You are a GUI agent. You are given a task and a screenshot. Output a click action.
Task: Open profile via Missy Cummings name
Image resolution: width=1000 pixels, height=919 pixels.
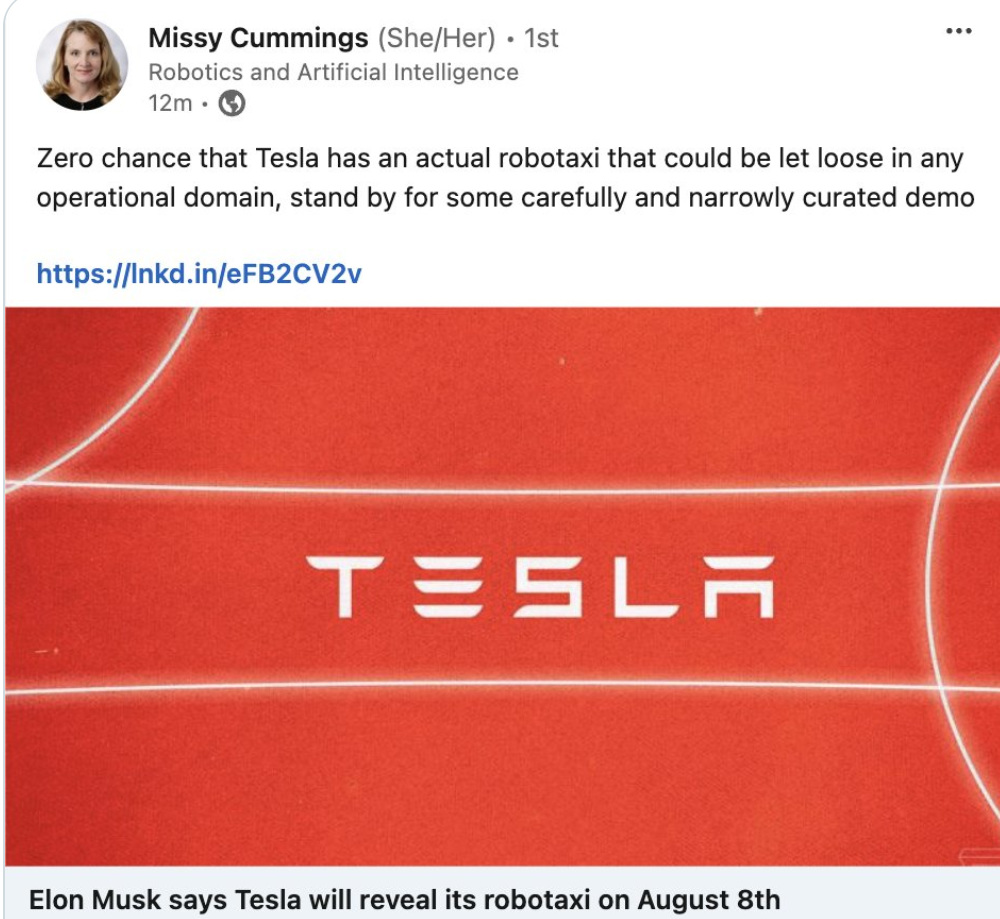(258, 39)
